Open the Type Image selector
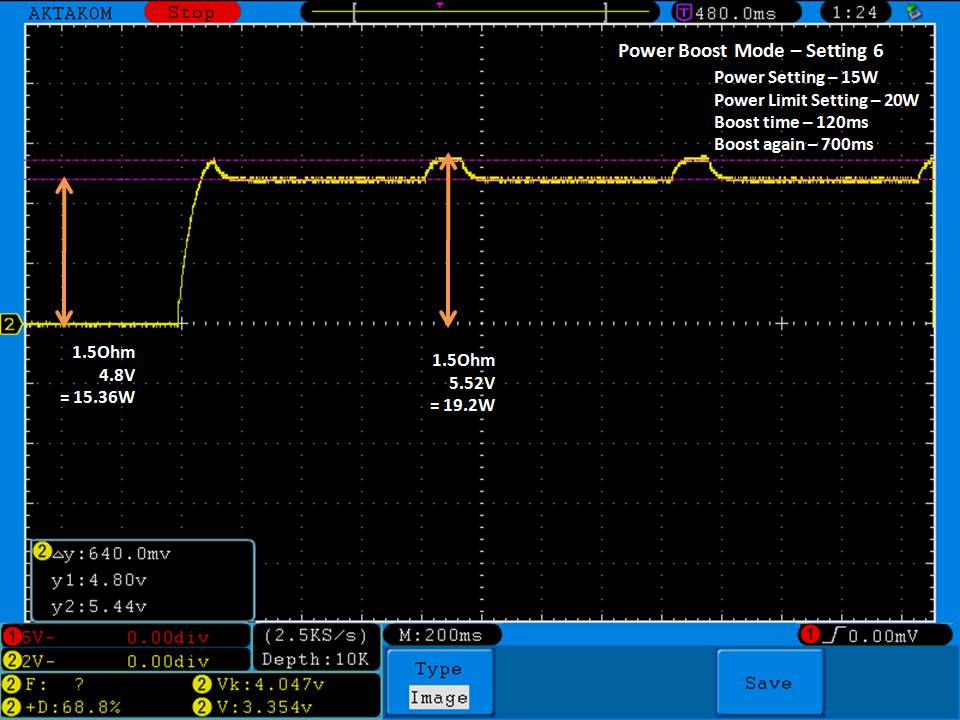The width and height of the screenshot is (960, 720). click(x=438, y=683)
